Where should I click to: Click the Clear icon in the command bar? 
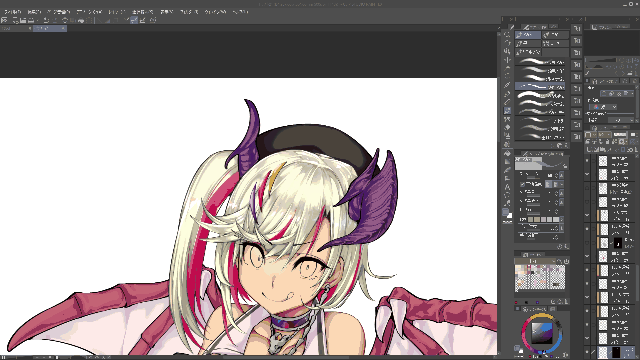tap(64, 20)
